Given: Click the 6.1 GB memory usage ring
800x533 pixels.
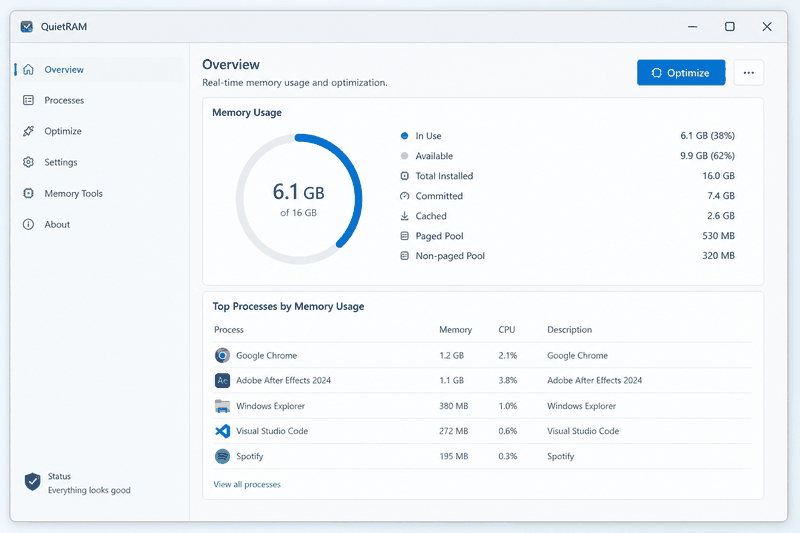Looking at the screenshot, I should point(299,199).
